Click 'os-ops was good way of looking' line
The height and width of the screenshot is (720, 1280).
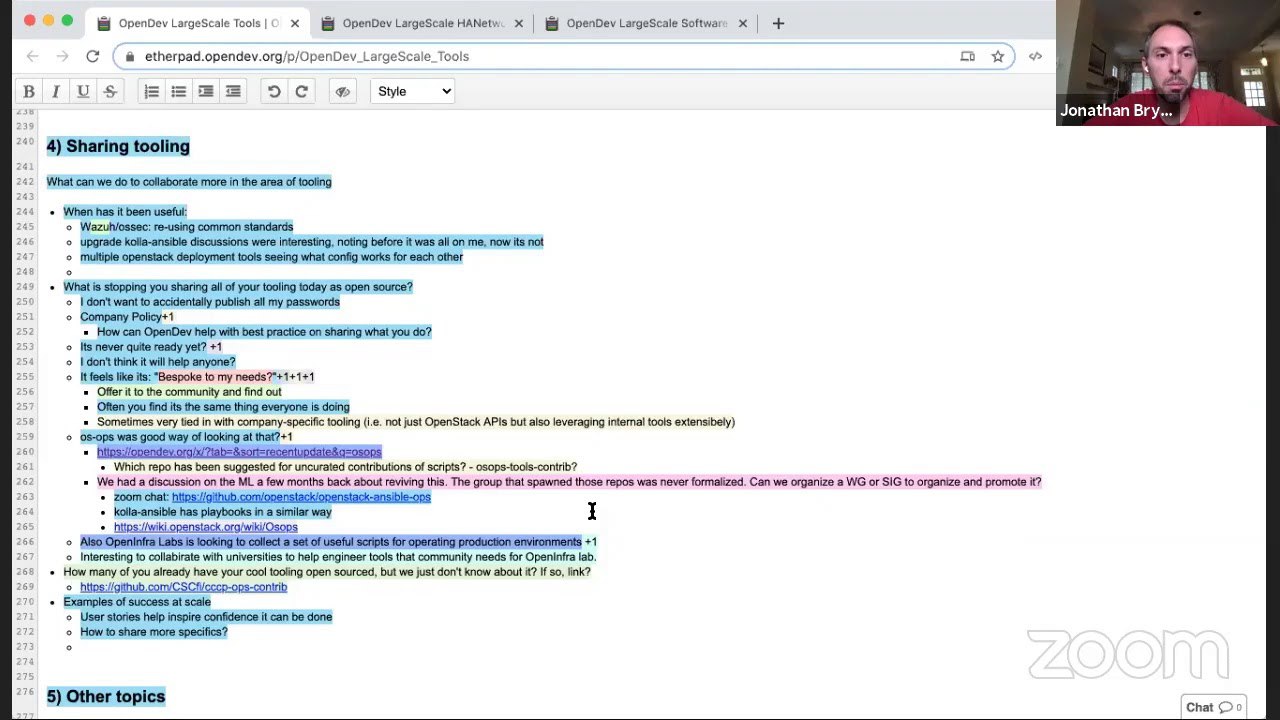pyautogui.click(x=186, y=437)
